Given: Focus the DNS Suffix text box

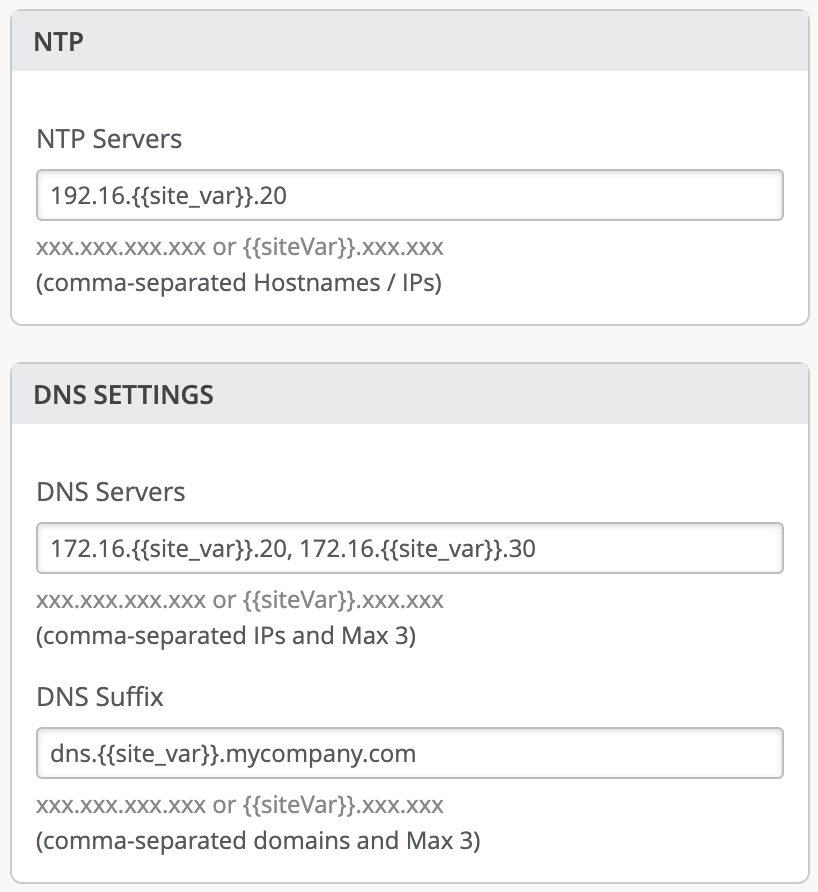Looking at the screenshot, I should point(409,753).
